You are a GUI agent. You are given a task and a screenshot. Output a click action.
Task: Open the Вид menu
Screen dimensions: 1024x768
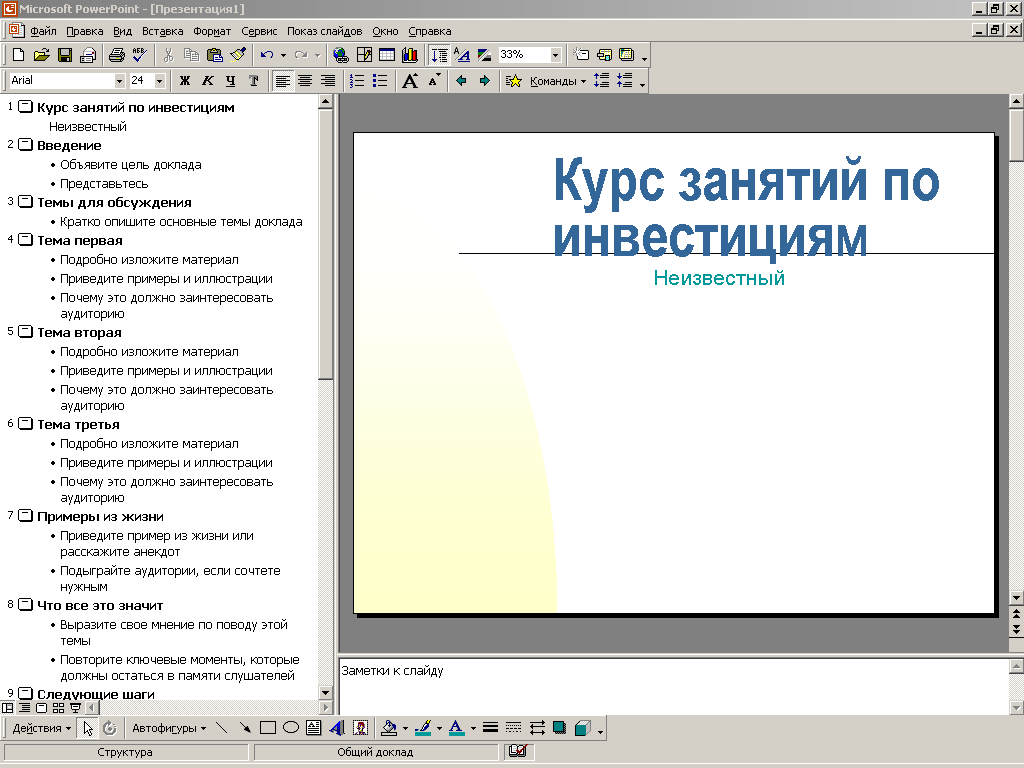pos(122,31)
